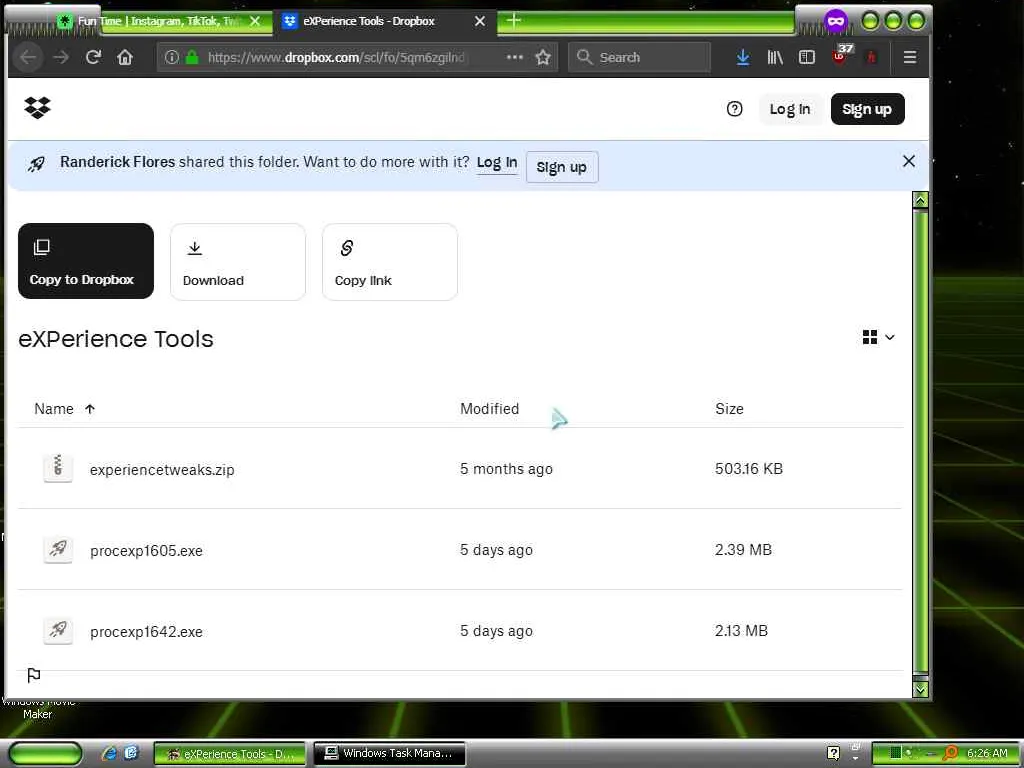Open the grid view layout dropdown
Image resolution: width=1024 pixels, height=768 pixels.
[878, 337]
